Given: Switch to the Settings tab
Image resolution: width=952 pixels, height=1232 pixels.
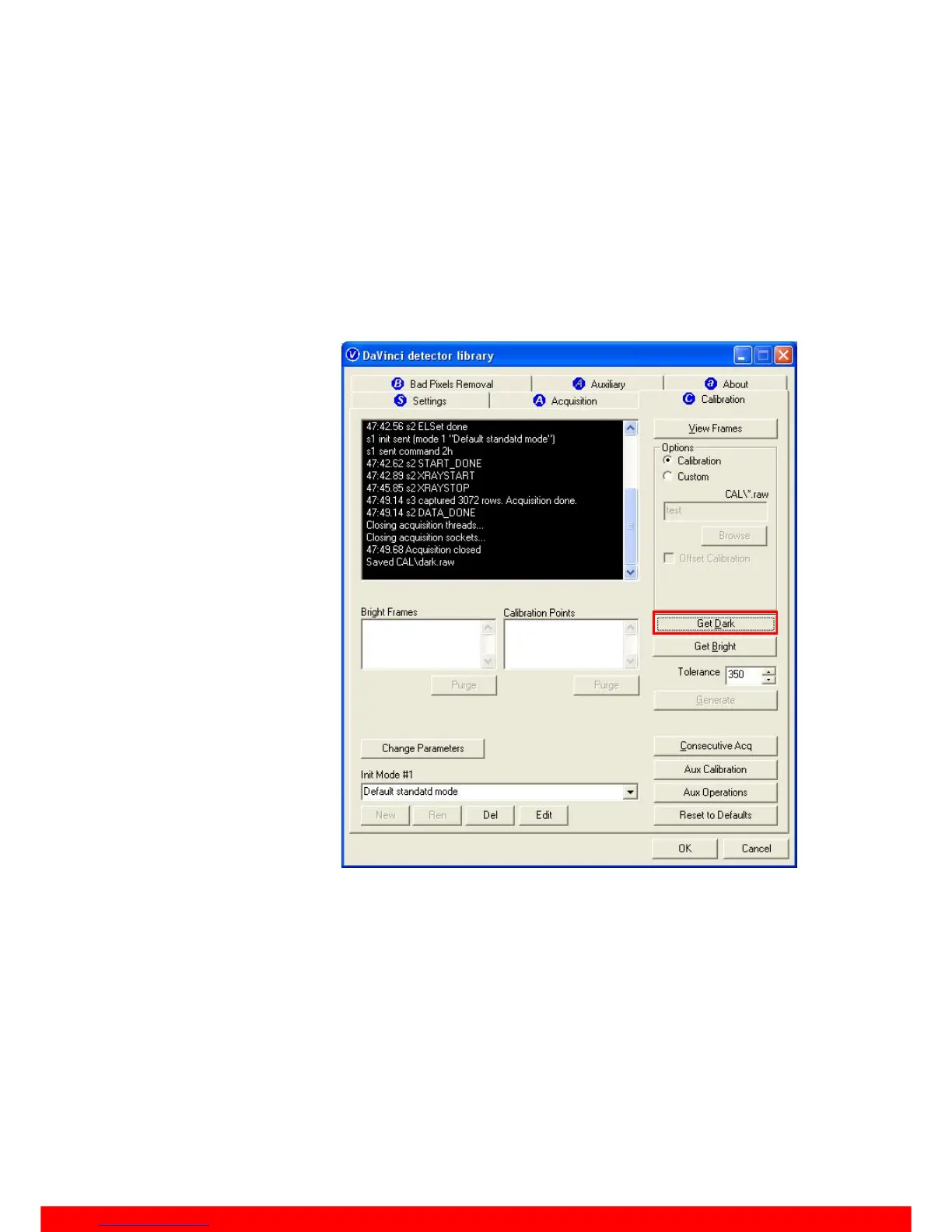Looking at the screenshot, I should pyautogui.click(x=420, y=401).
